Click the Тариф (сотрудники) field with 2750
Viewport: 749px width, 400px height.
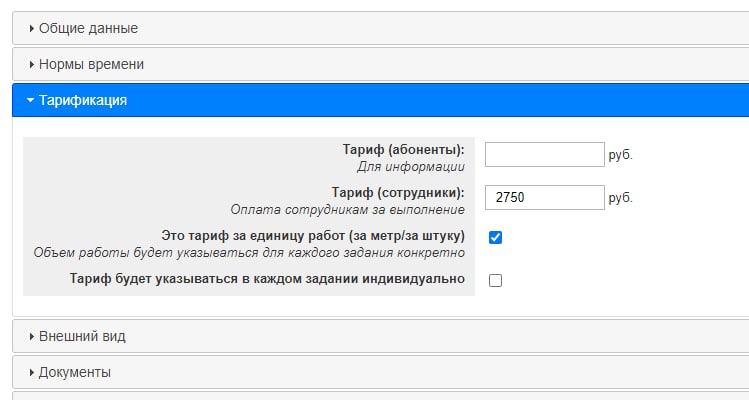[x=545, y=197]
